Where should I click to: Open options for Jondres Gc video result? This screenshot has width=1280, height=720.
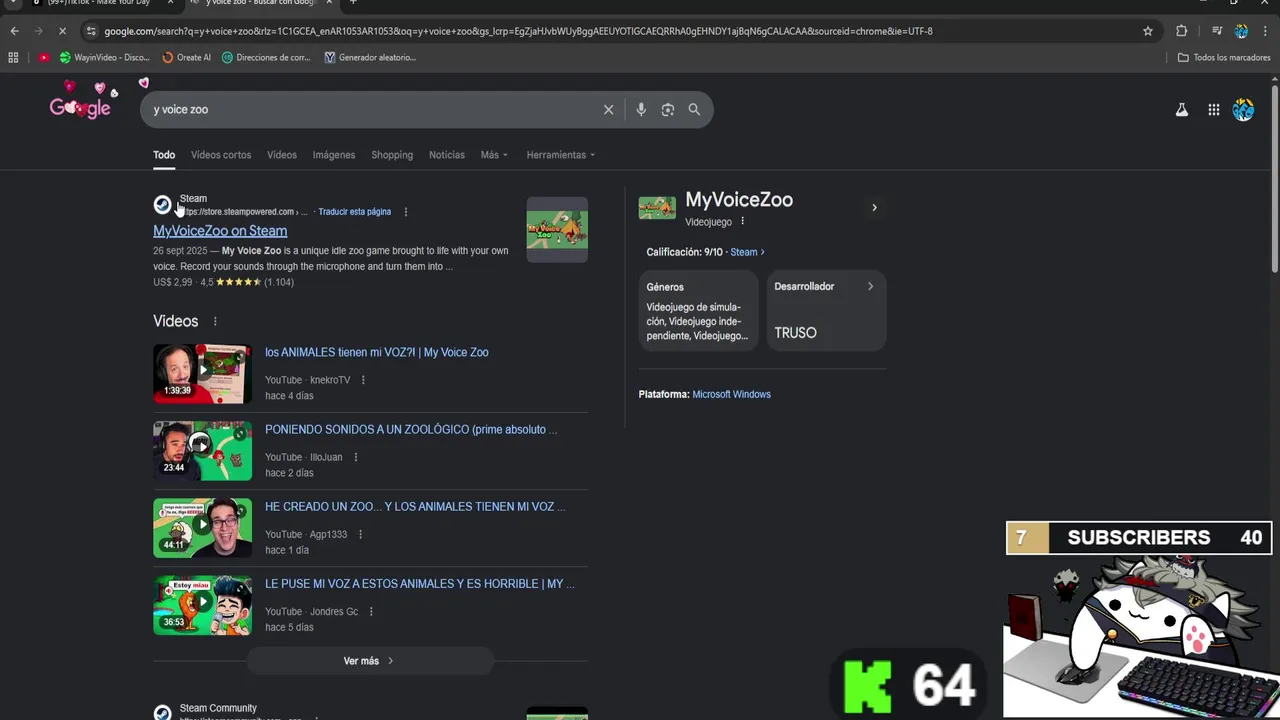(371, 611)
